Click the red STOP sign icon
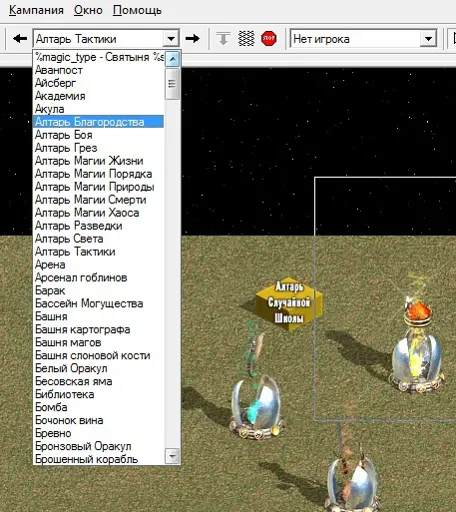 coord(269,39)
